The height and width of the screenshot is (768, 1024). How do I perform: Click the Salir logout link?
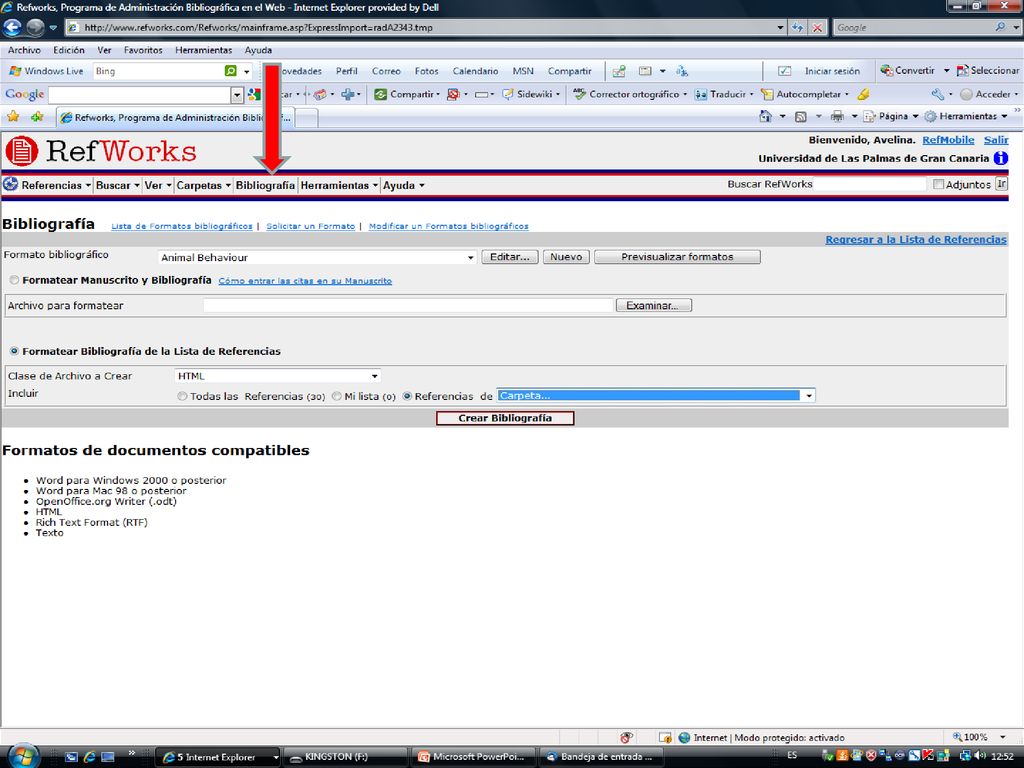click(996, 140)
